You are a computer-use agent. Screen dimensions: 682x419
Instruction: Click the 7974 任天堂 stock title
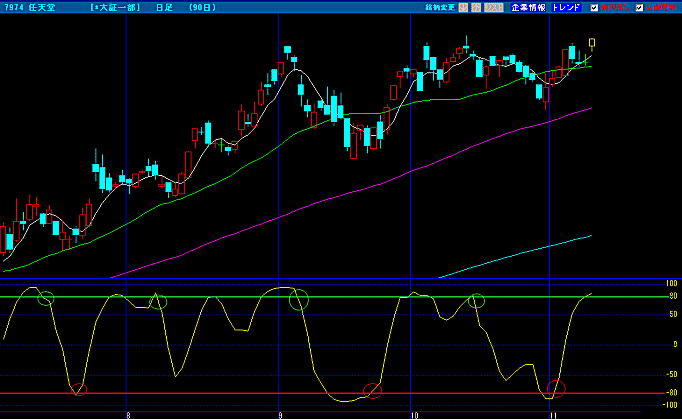[30, 7]
